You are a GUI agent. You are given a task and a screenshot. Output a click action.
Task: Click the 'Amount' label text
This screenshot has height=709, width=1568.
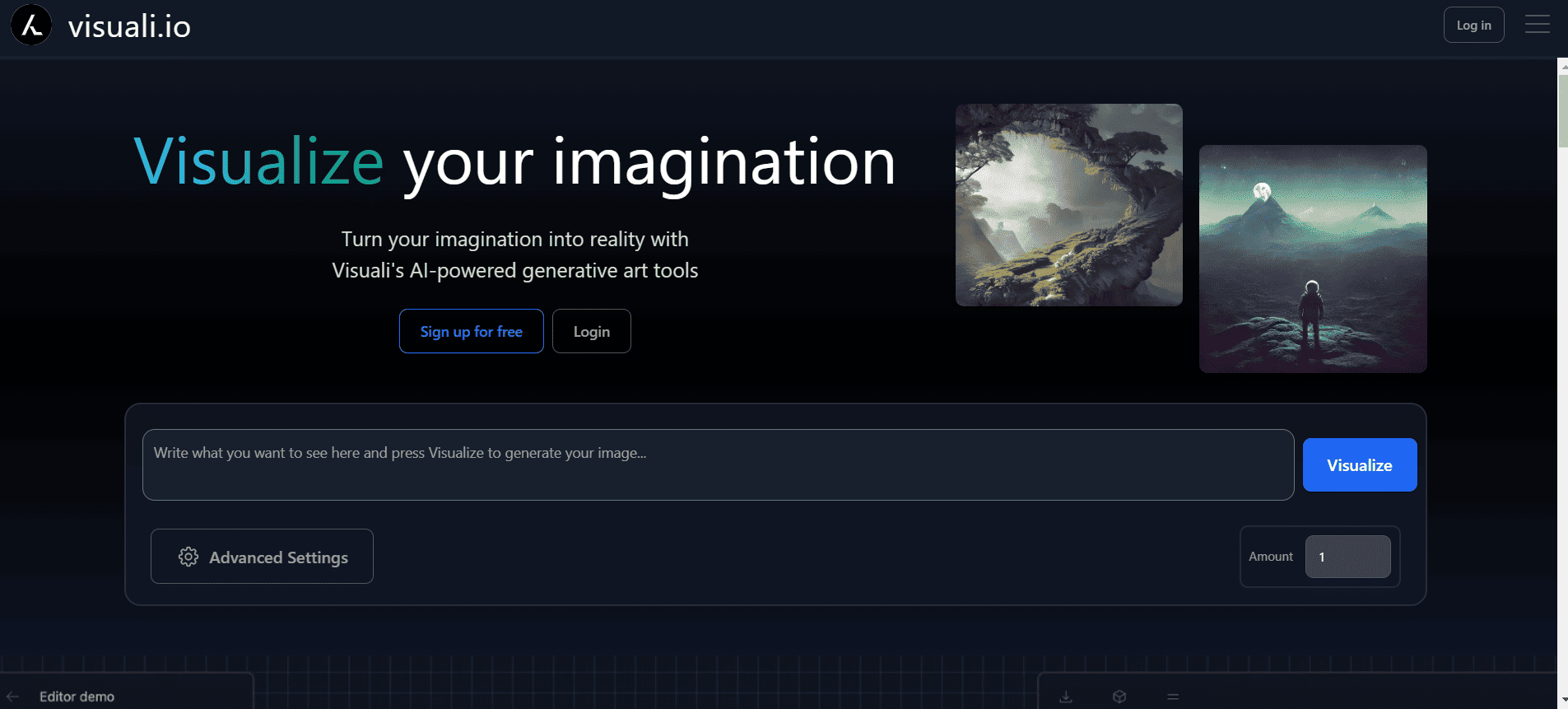pyautogui.click(x=1271, y=557)
